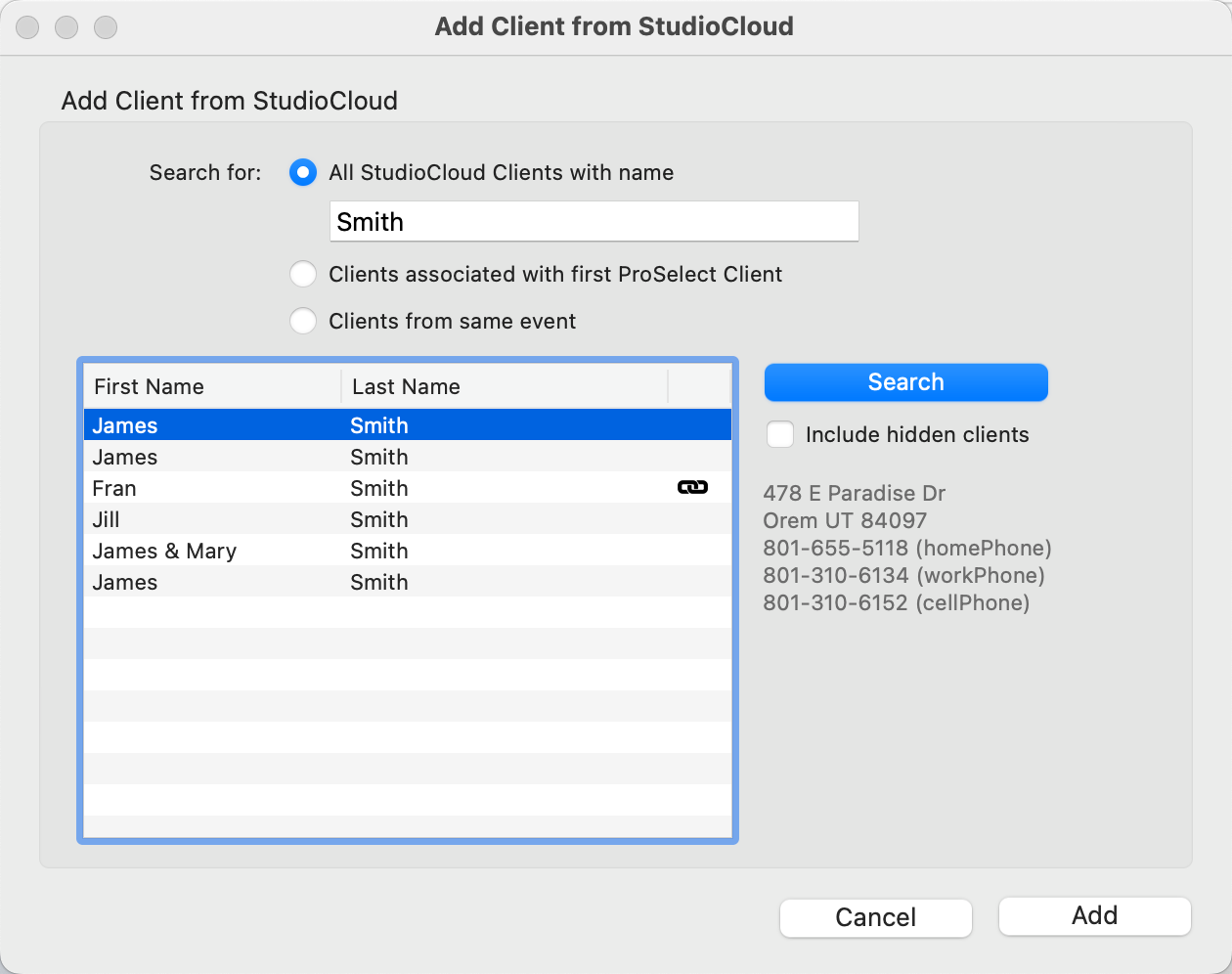Close the Add Client window
The width and height of the screenshot is (1232, 974).
tap(28, 27)
